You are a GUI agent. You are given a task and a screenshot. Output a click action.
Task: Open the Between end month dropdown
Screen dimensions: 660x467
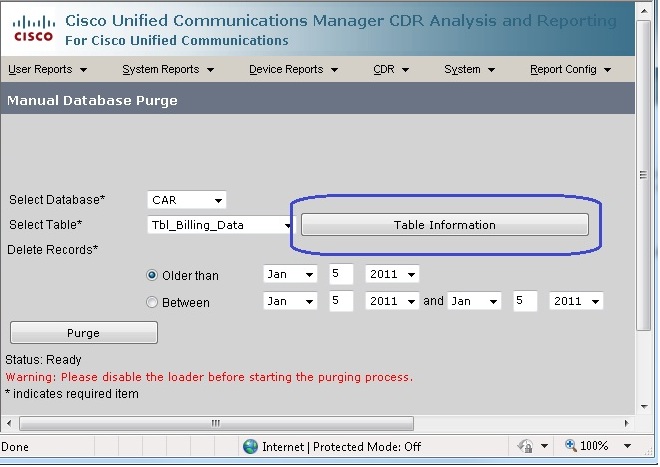[474, 301]
